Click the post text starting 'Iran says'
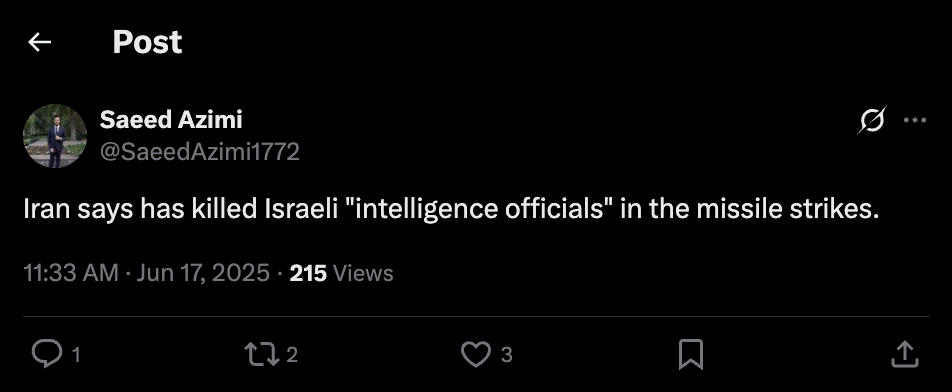The width and height of the screenshot is (952, 392). (451, 209)
